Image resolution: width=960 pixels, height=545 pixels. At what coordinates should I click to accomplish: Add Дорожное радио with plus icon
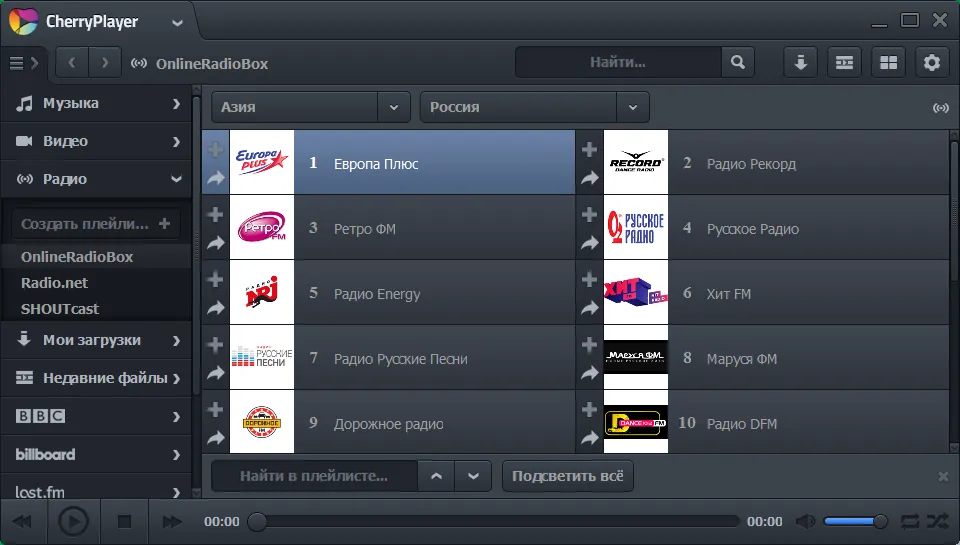tap(215, 409)
